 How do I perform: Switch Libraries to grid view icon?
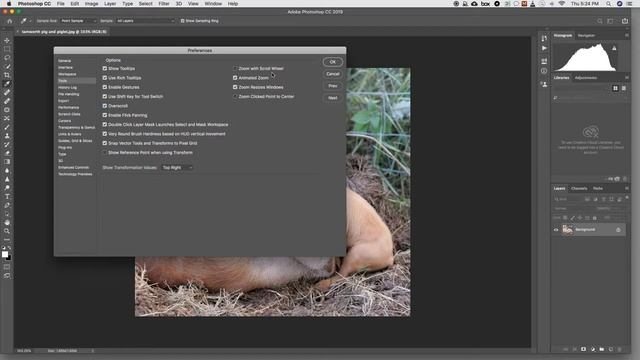tap(616, 88)
